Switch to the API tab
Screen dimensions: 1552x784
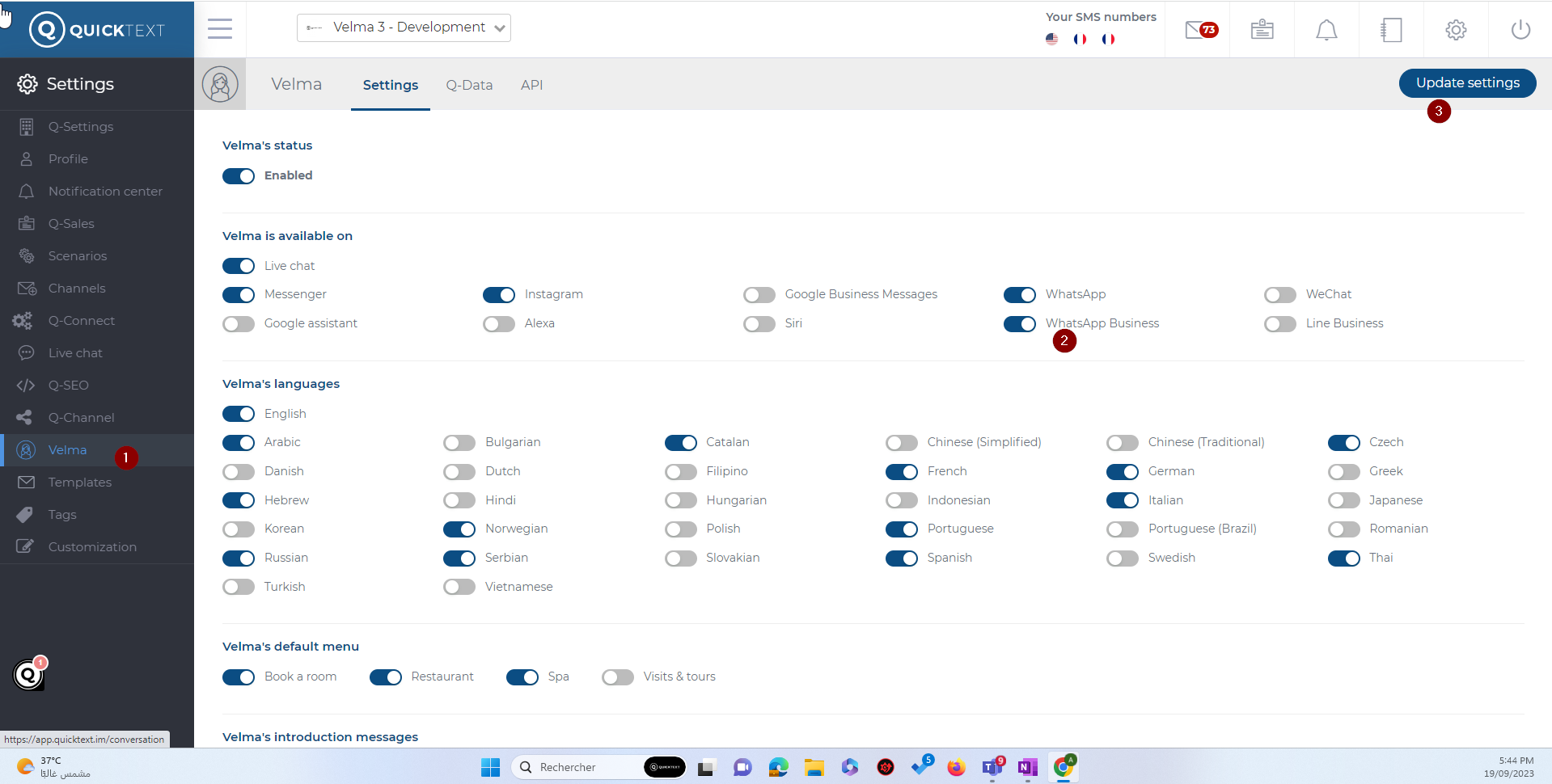point(531,85)
